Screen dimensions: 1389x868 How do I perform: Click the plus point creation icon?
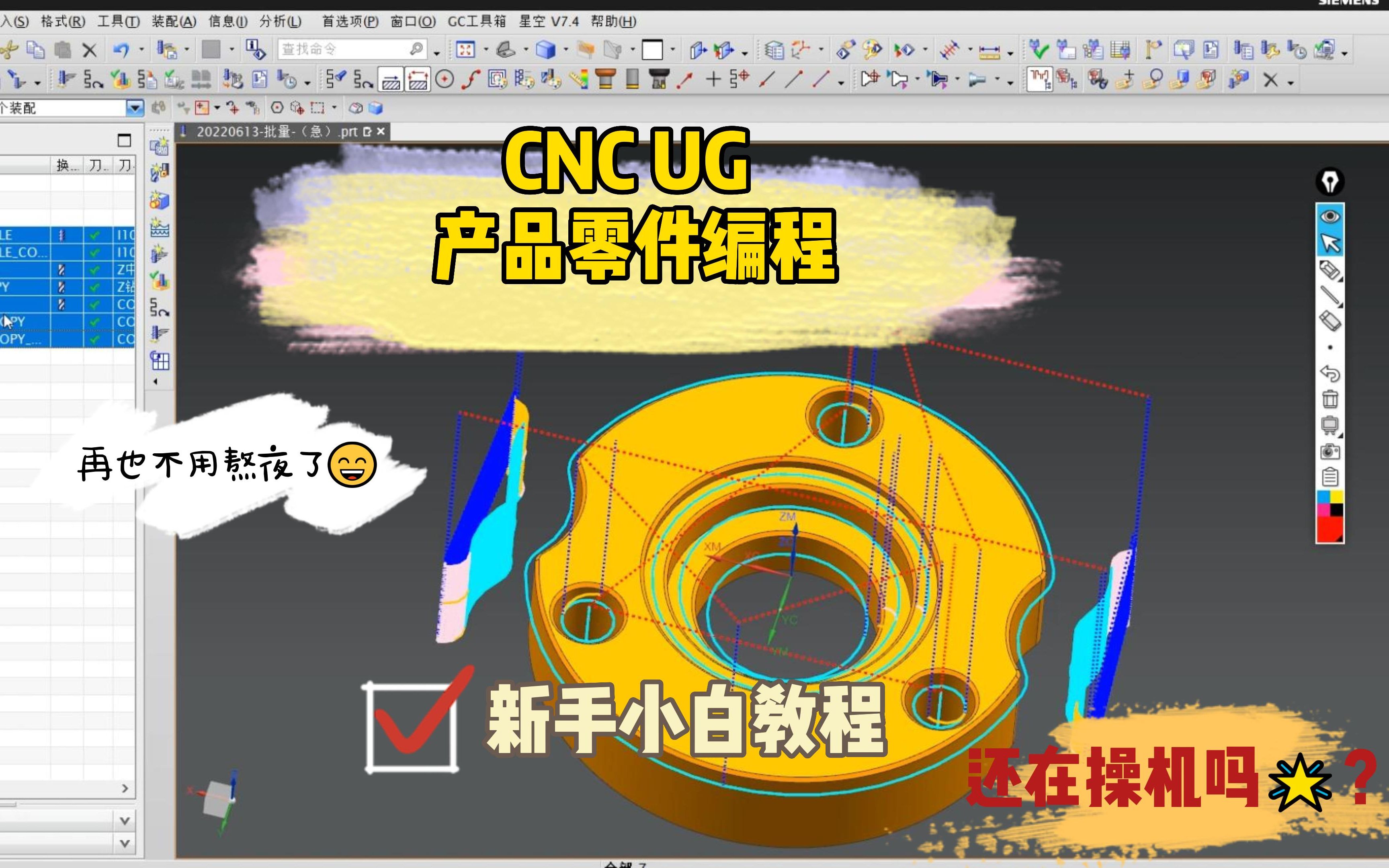point(713,79)
